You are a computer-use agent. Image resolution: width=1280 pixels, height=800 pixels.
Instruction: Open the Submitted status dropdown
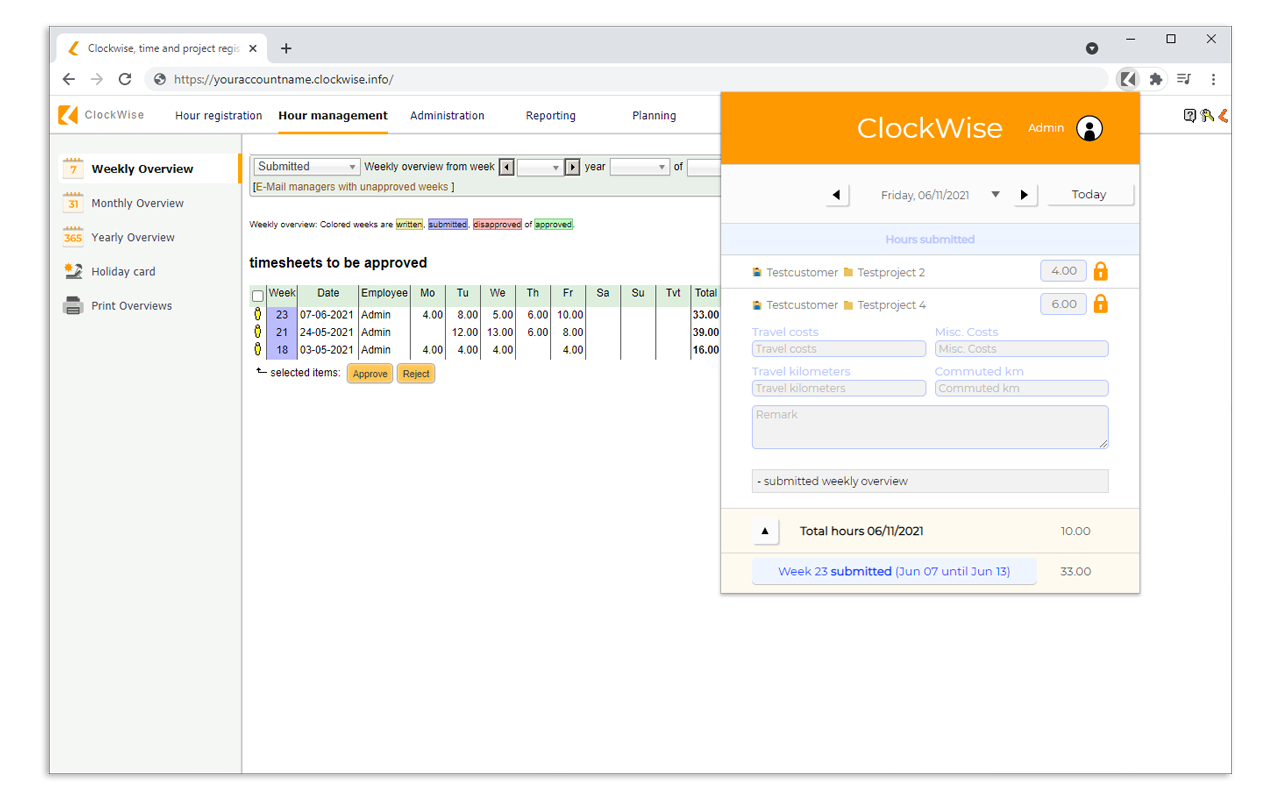(x=305, y=166)
